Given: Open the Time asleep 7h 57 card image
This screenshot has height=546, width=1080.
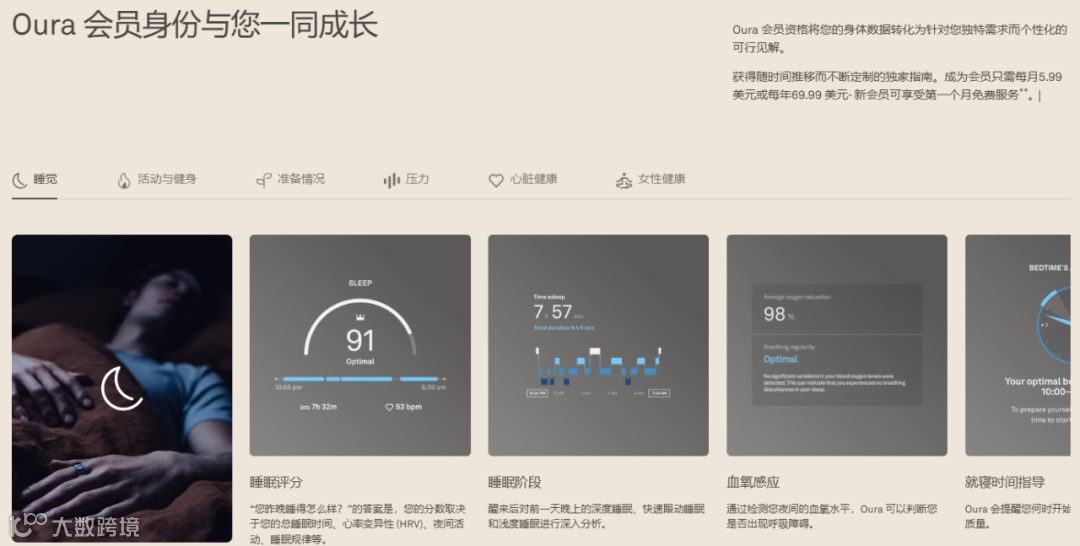Looking at the screenshot, I should [599, 345].
